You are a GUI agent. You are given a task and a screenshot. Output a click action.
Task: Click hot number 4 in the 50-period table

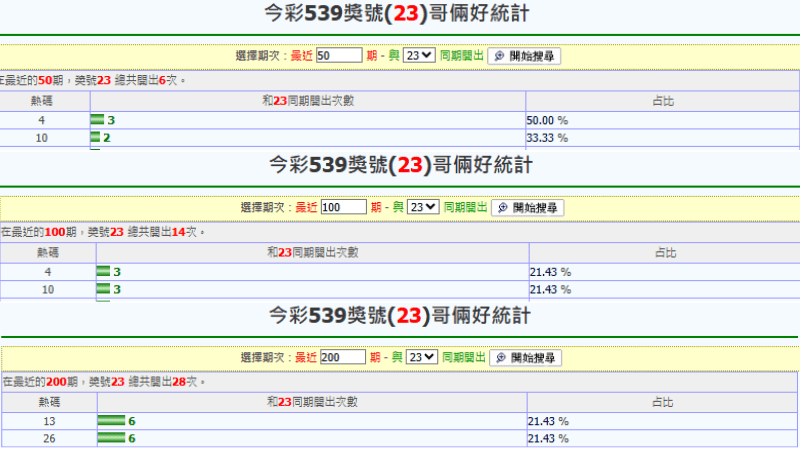click(x=41, y=120)
